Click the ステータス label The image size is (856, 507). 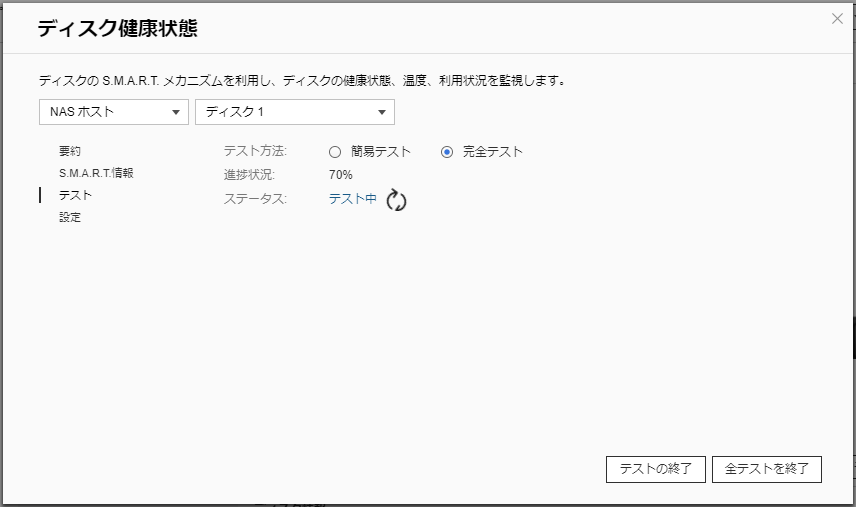tap(255, 199)
